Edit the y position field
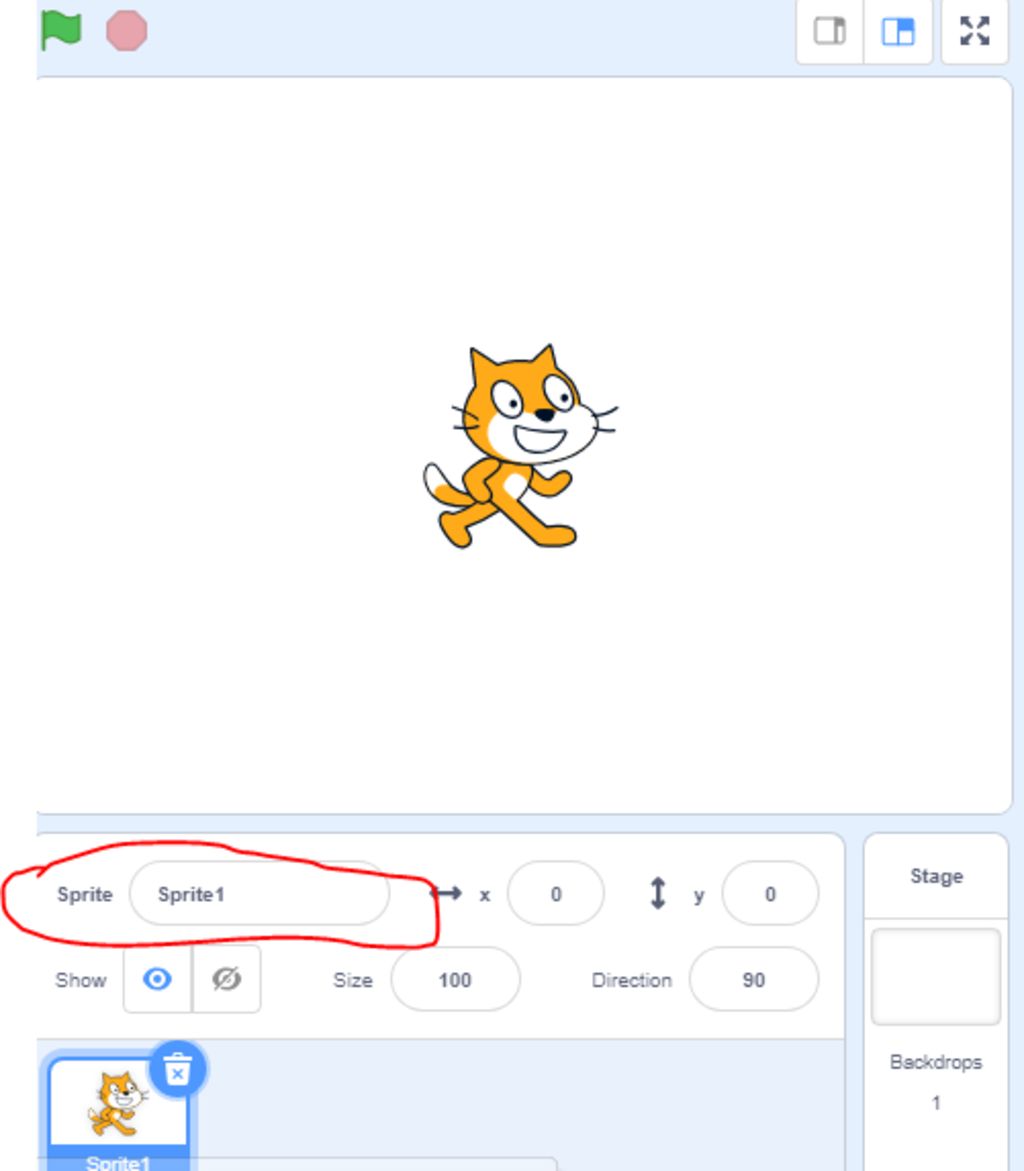This screenshot has height=1171, width=1024. point(770,893)
